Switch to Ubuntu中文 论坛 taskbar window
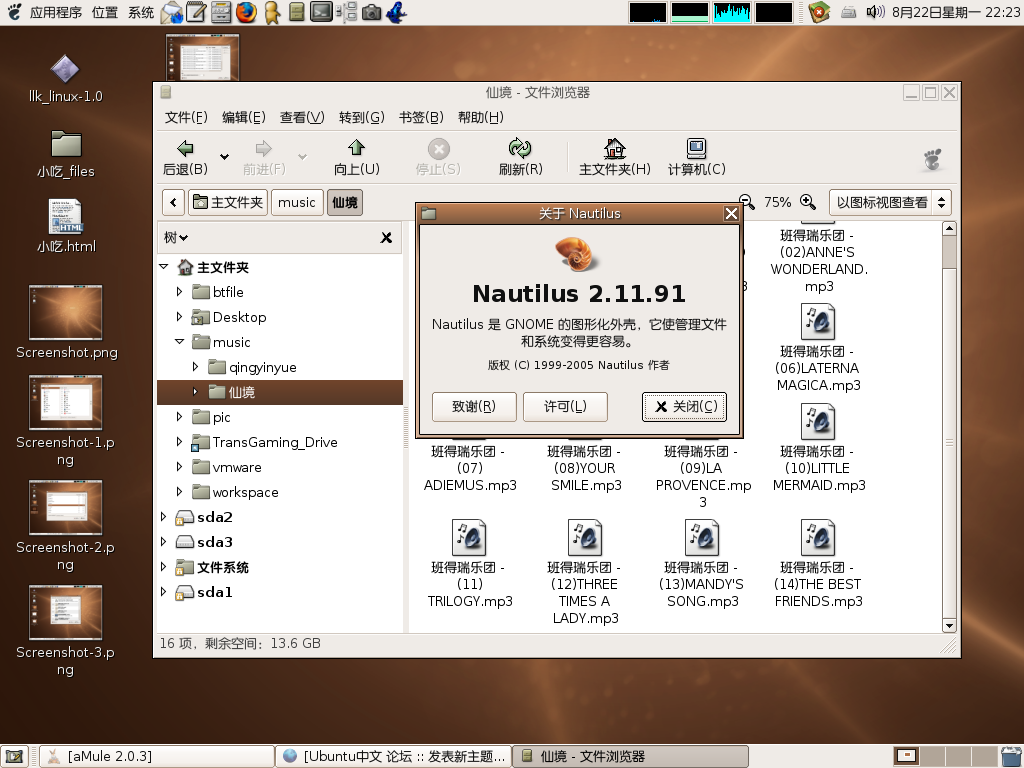The width and height of the screenshot is (1024, 768). (x=394, y=757)
